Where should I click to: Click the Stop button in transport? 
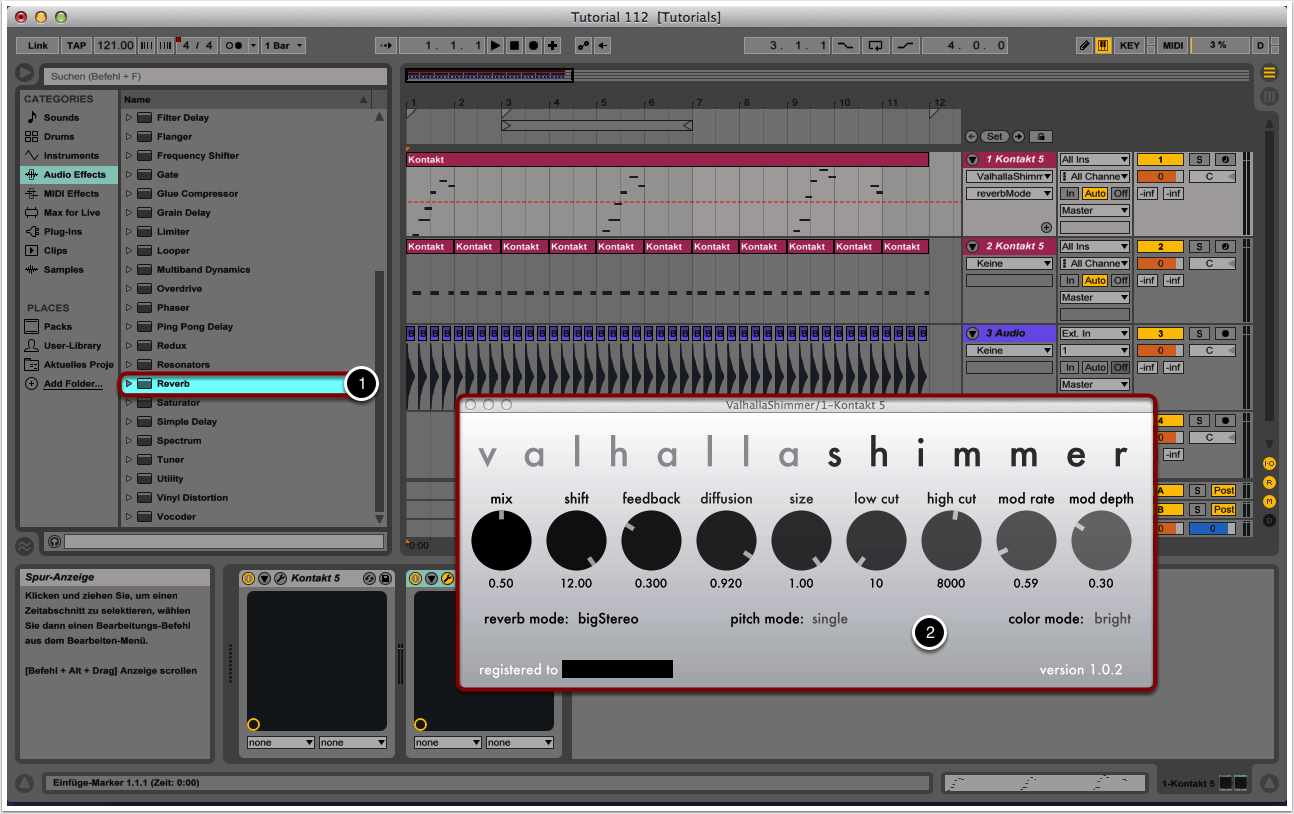pos(514,46)
